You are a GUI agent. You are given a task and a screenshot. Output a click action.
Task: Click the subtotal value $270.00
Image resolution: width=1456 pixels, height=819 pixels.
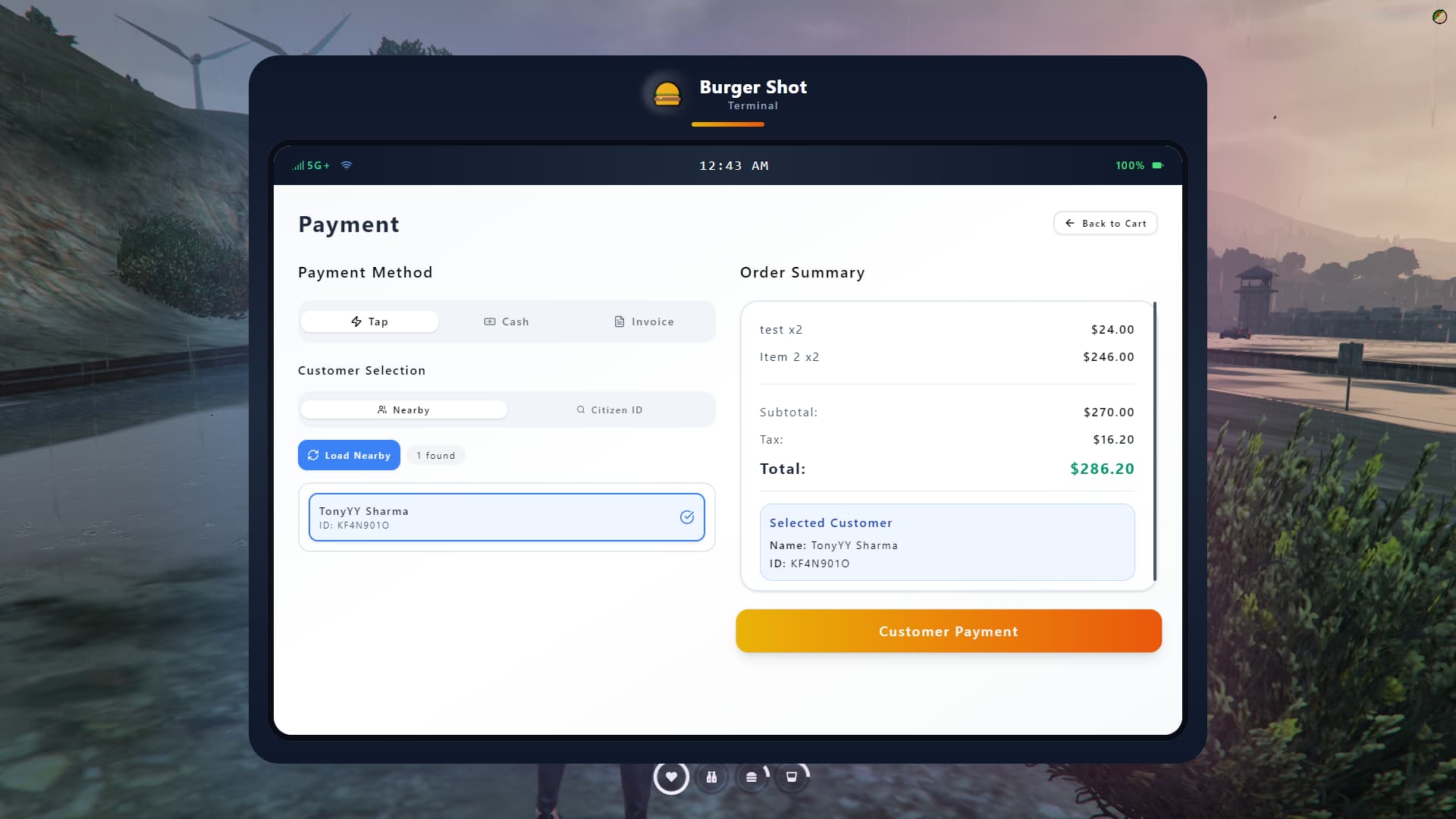pos(1109,413)
